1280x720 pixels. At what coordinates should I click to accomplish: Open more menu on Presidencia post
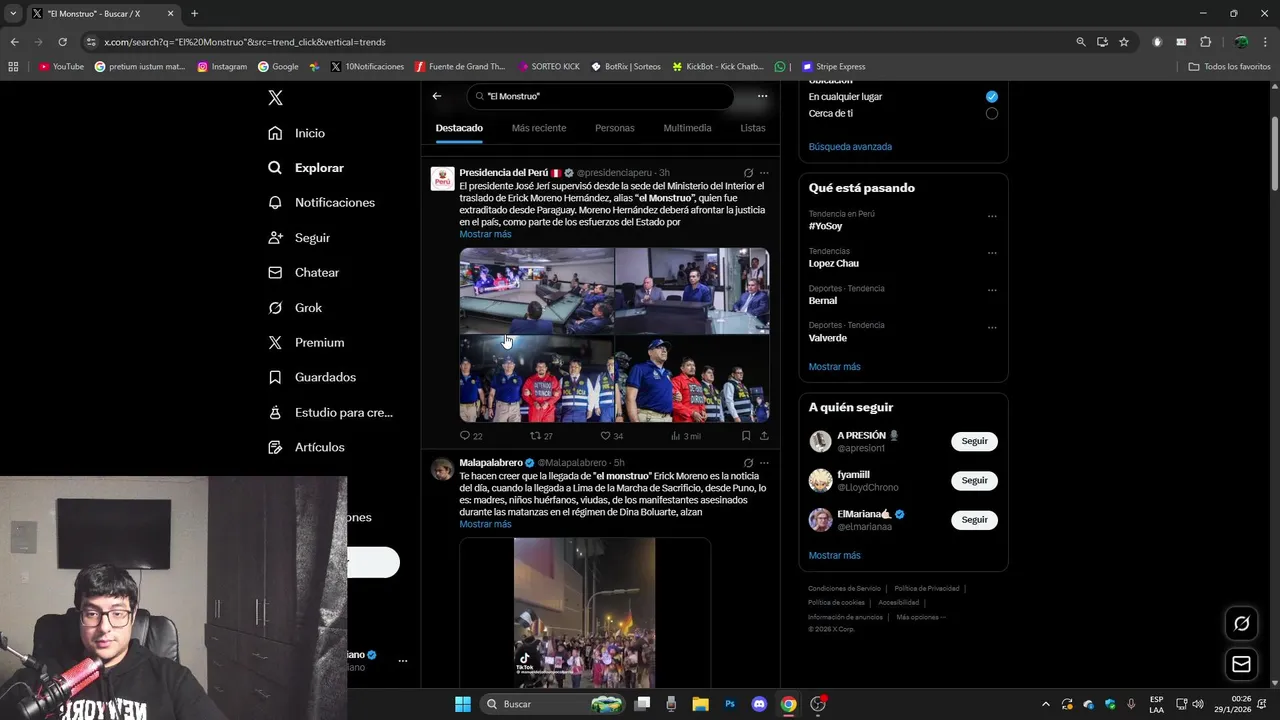(764, 173)
